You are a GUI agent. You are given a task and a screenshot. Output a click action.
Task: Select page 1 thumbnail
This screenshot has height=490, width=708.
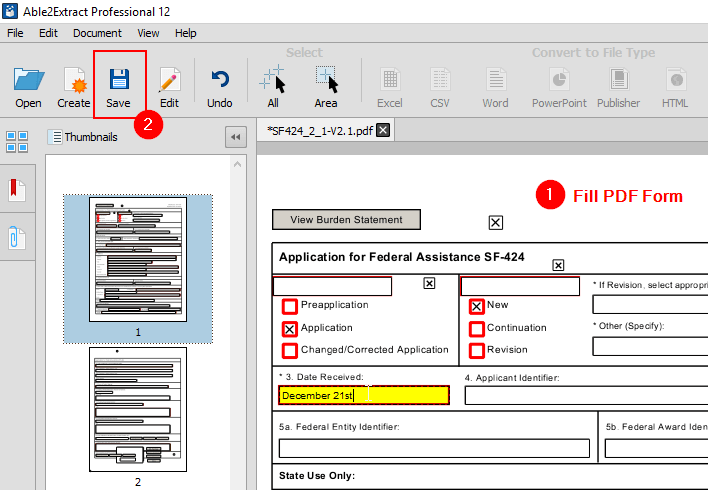coord(138,259)
